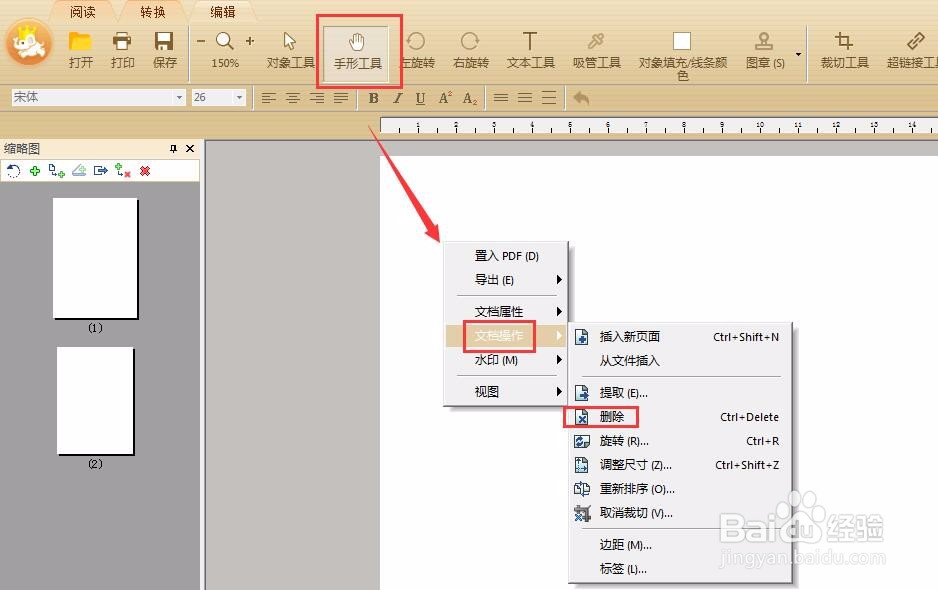The width and height of the screenshot is (938, 590).
Task: Rotate the page left with 左旋转
Action: click(x=416, y=50)
